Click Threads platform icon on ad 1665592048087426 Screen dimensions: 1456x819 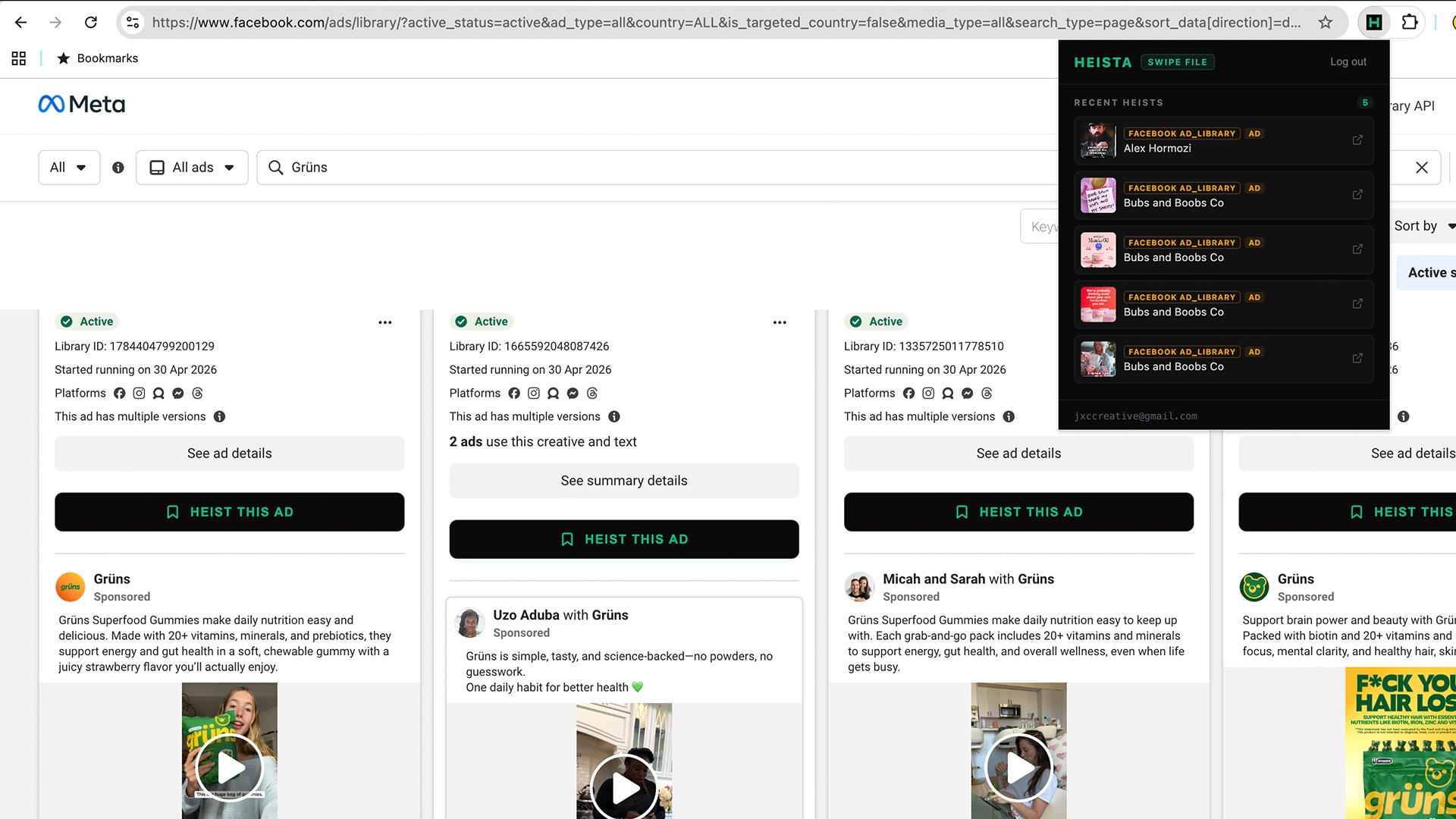592,393
